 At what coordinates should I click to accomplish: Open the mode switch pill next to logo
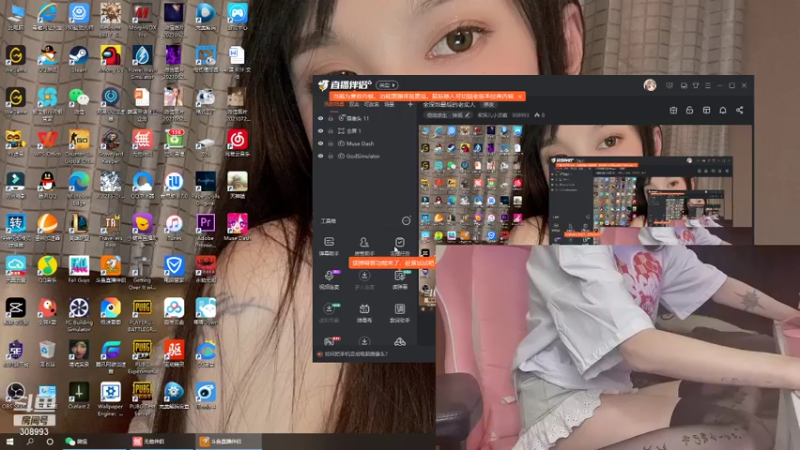click(387, 85)
